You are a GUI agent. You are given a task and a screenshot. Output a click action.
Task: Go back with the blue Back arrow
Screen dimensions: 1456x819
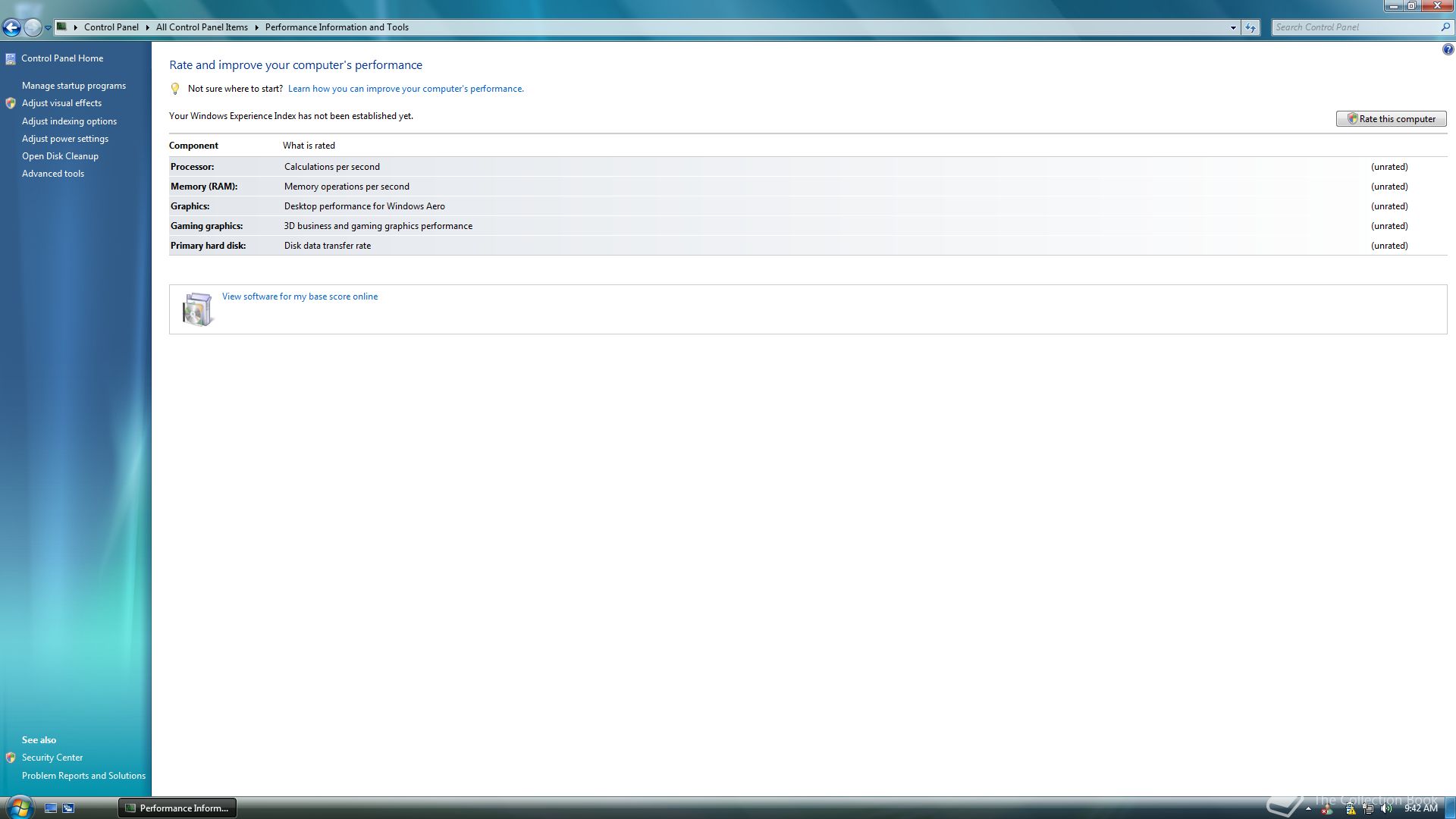click(11, 27)
